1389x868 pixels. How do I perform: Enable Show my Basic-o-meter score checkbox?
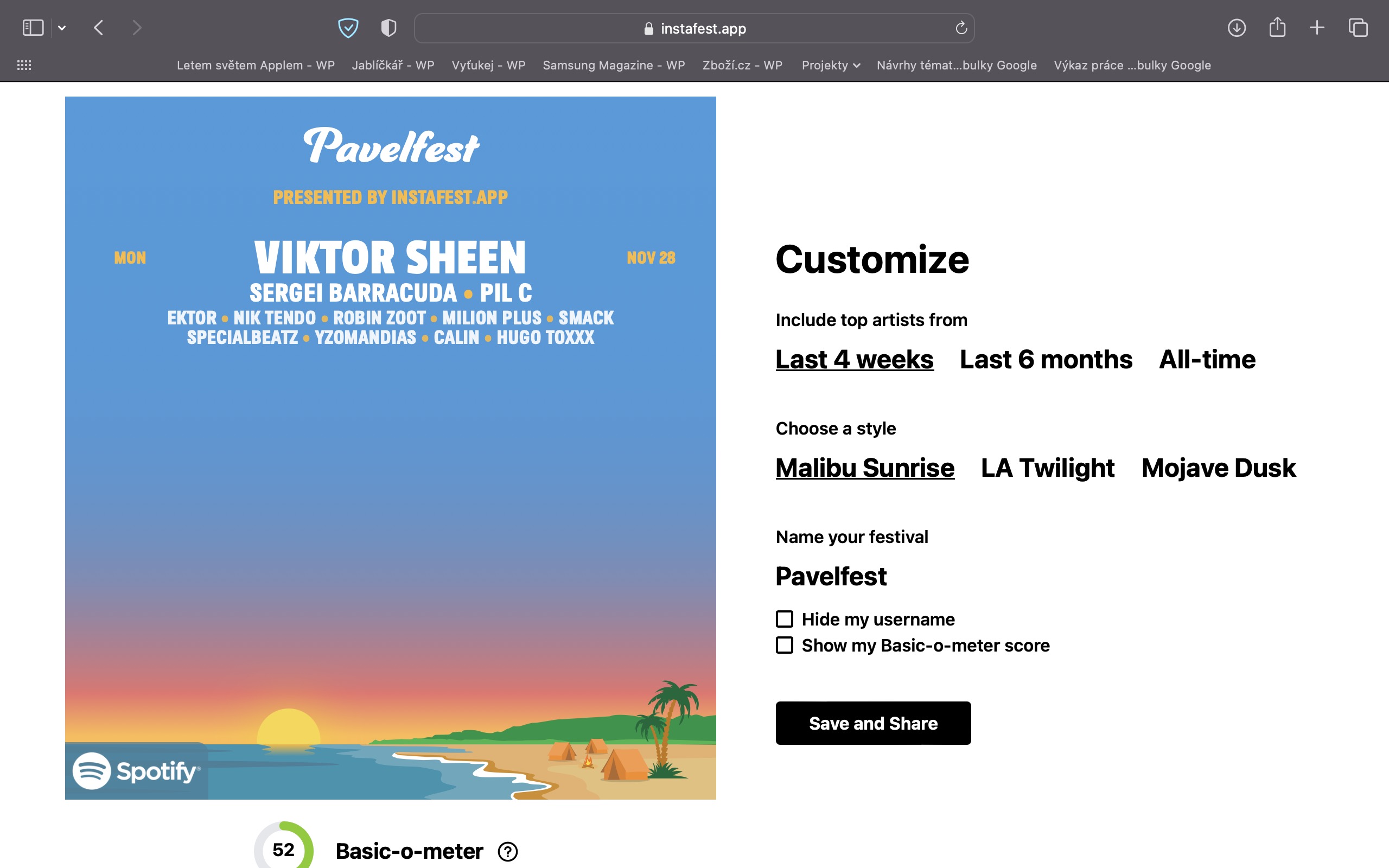click(785, 645)
